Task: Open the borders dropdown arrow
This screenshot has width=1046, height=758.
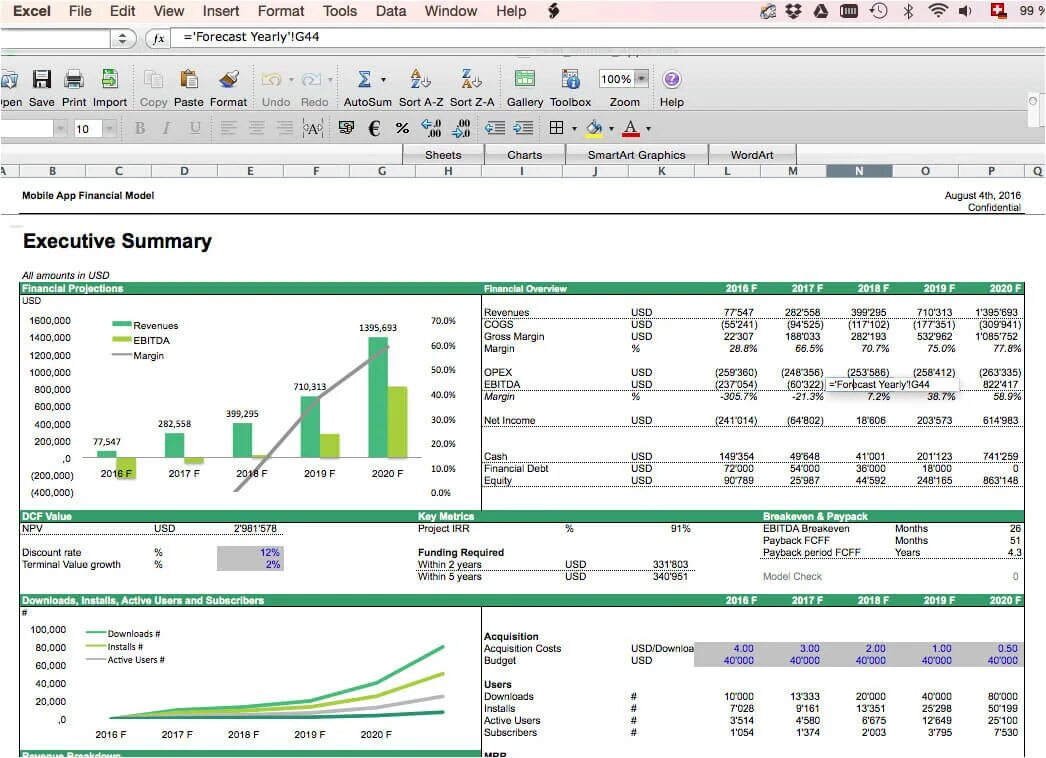Action: pyautogui.click(x=574, y=128)
